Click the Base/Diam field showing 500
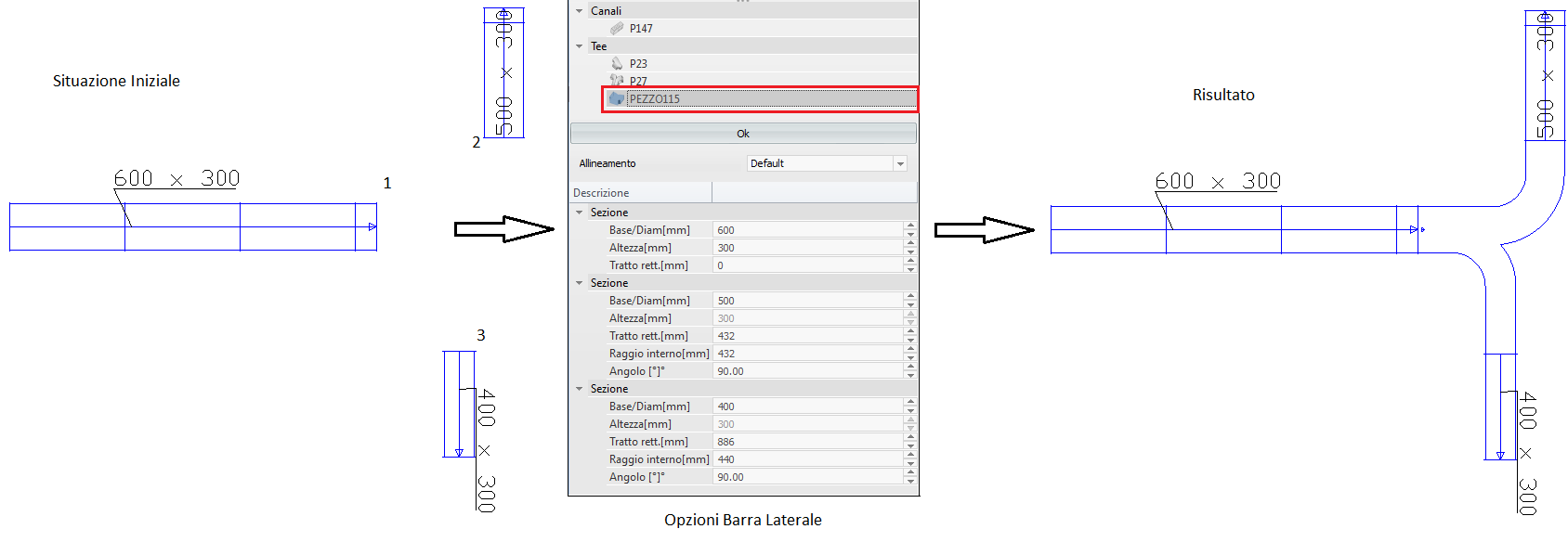 click(806, 301)
